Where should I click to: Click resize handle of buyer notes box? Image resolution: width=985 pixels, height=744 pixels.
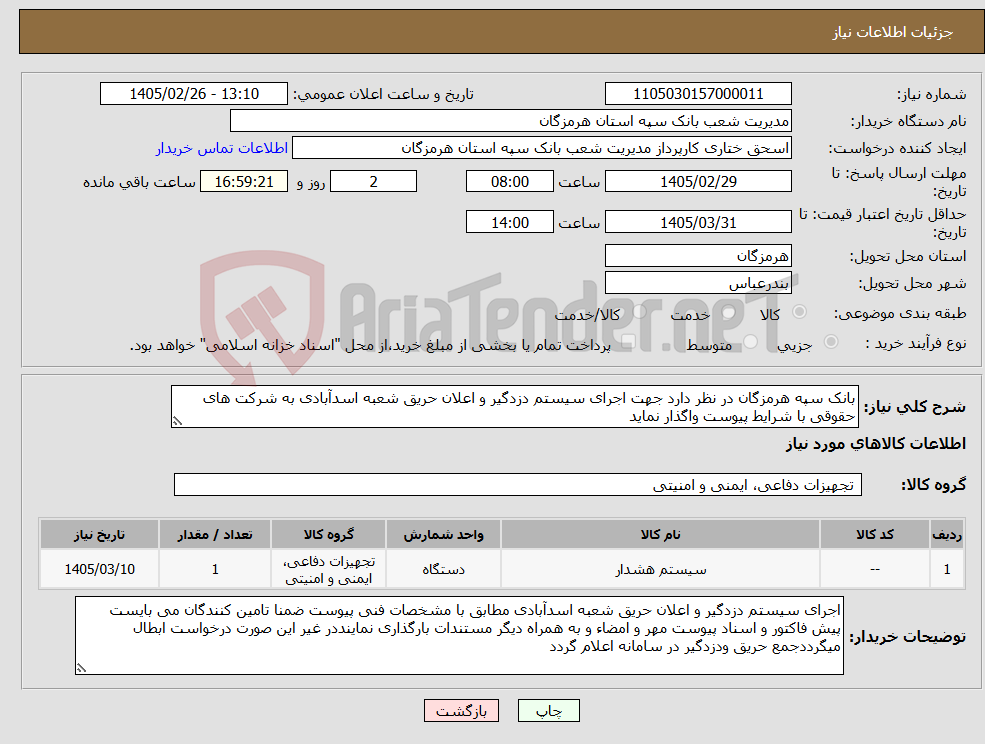(x=81, y=669)
